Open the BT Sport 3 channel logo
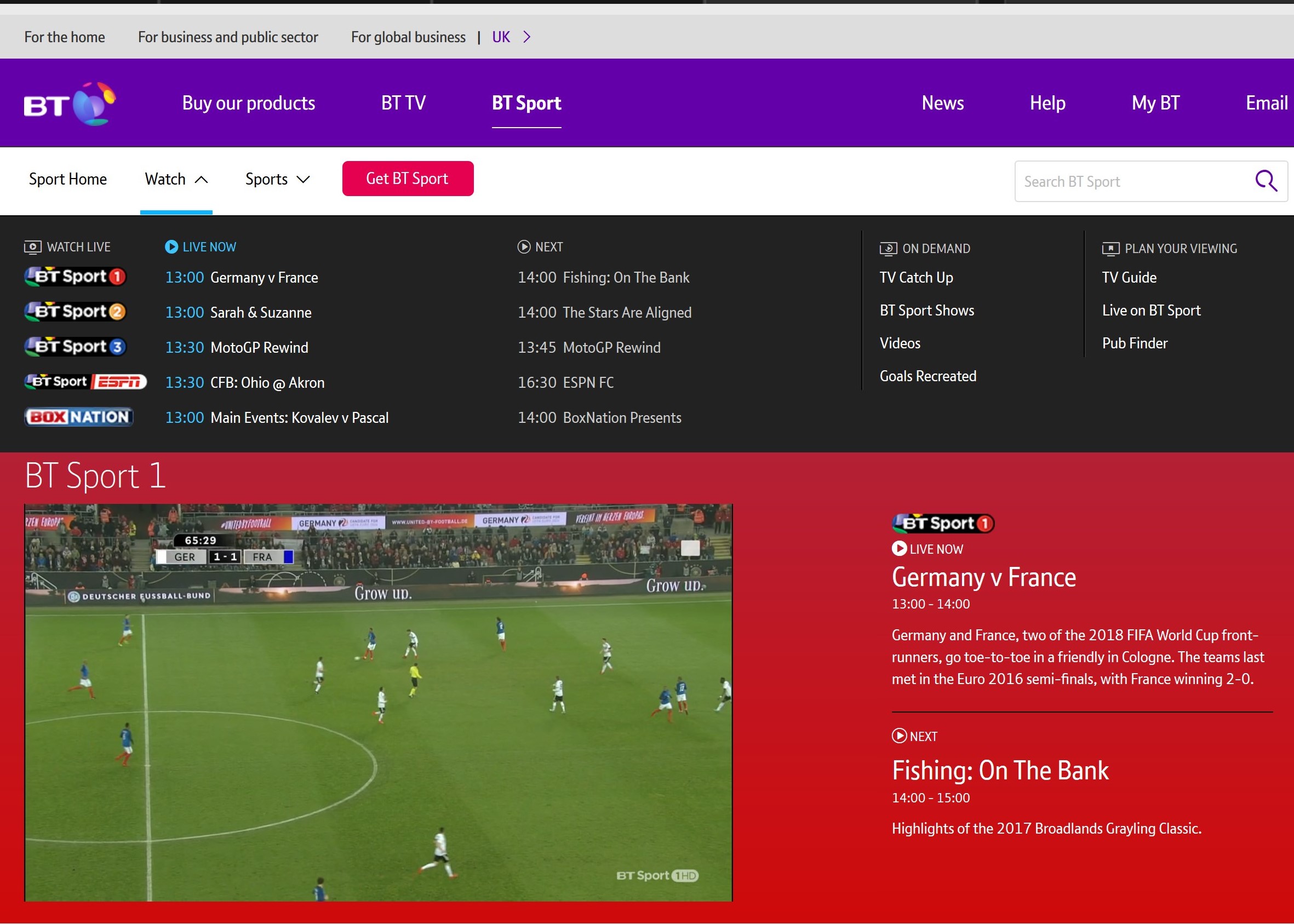The image size is (1294, 924). click(75, 347)
